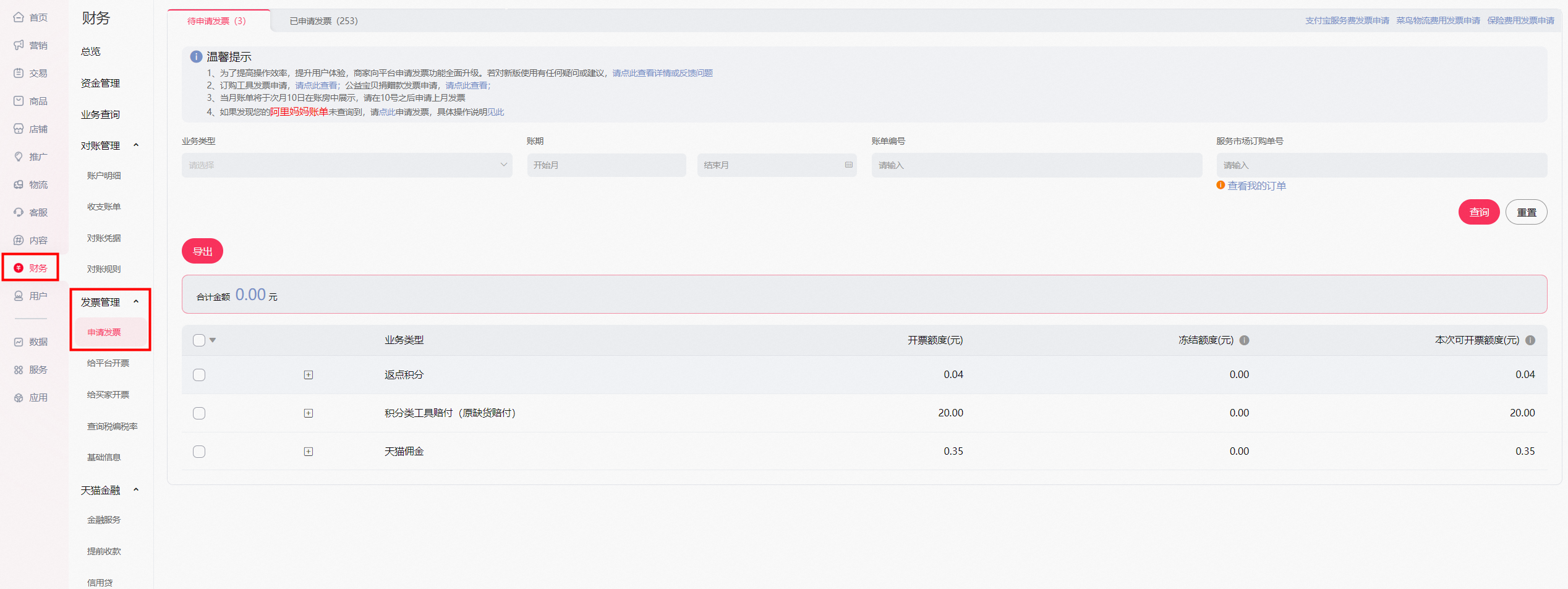Collapse the 对账管理 menu group
This screenshot has width=1568, height=589.
136,145
